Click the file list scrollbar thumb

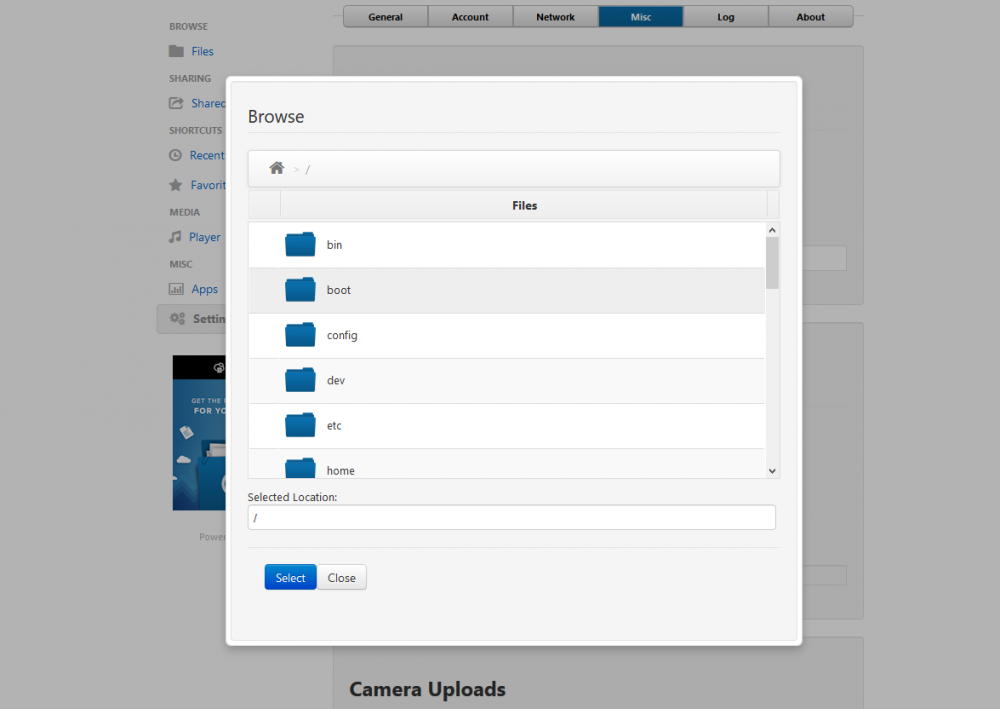772,263
